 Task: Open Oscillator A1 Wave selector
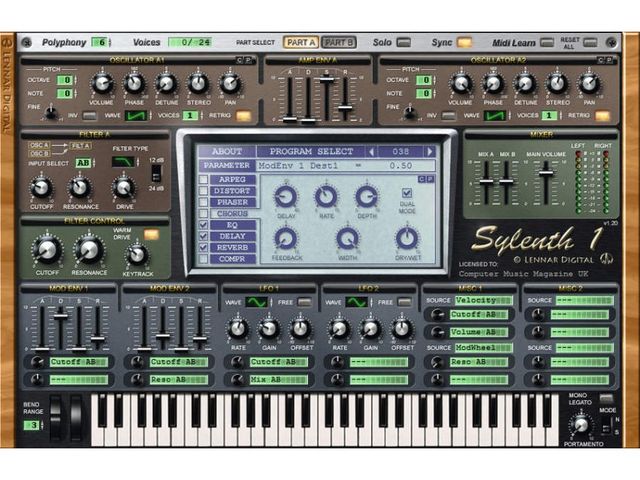click(136, 116)
